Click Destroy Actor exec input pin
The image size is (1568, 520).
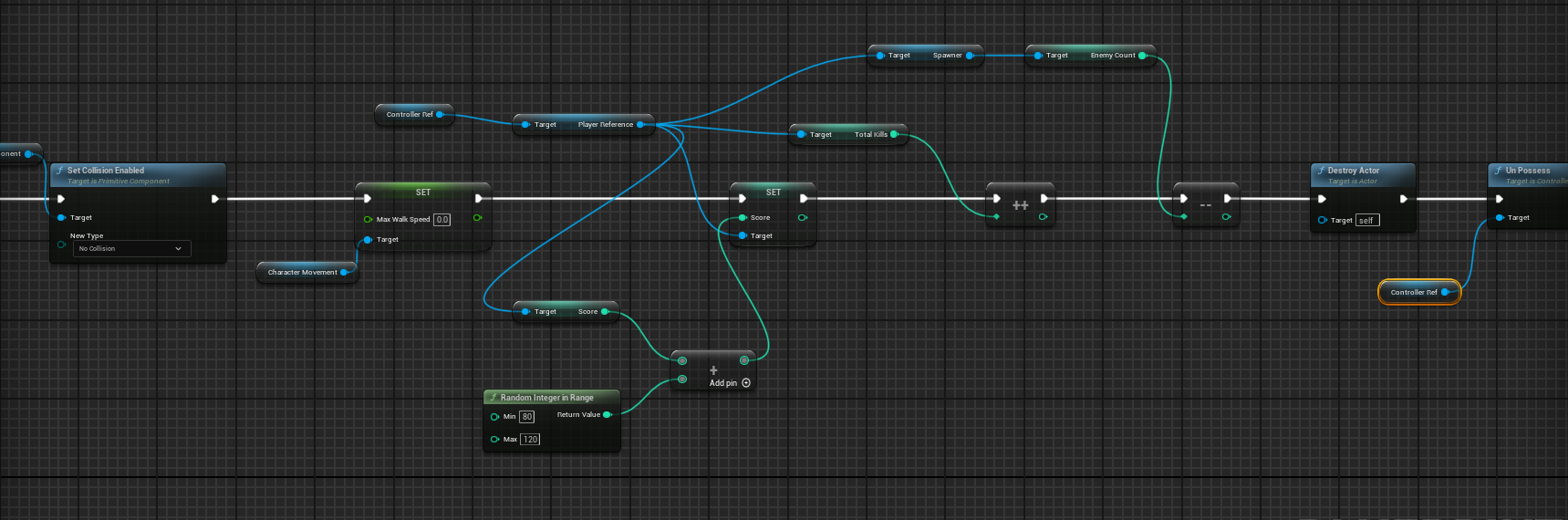coord(1322,199)
